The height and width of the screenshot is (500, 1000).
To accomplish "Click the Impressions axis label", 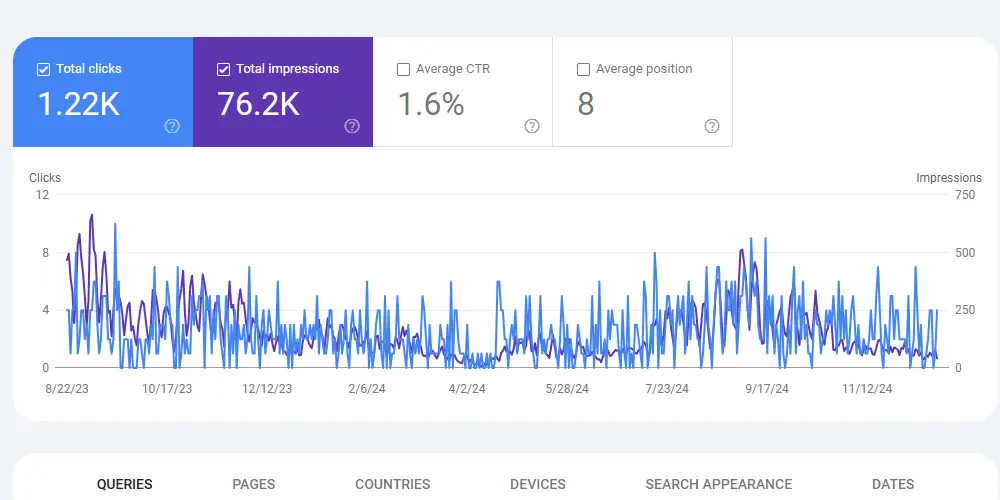I will pos(949,178).
